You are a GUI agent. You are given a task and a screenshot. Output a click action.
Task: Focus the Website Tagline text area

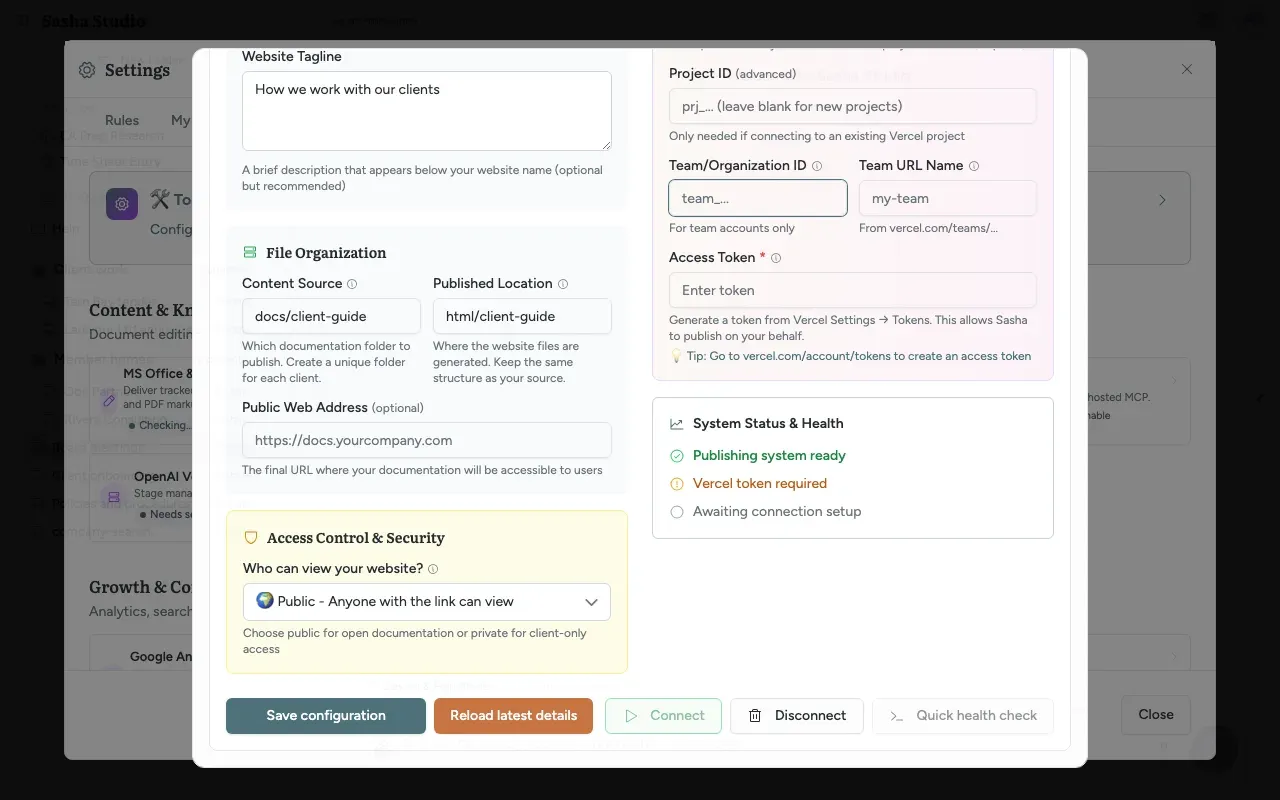click(x=427, y=111)
